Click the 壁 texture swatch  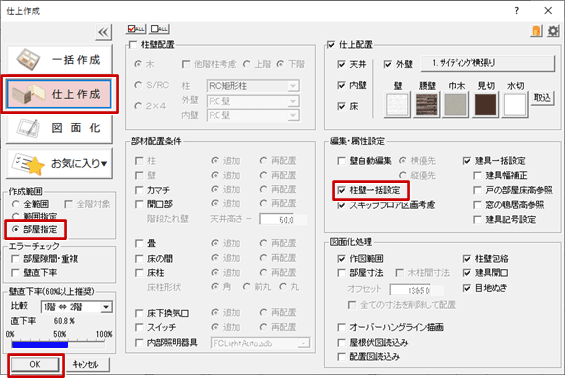tap(397, 105)
